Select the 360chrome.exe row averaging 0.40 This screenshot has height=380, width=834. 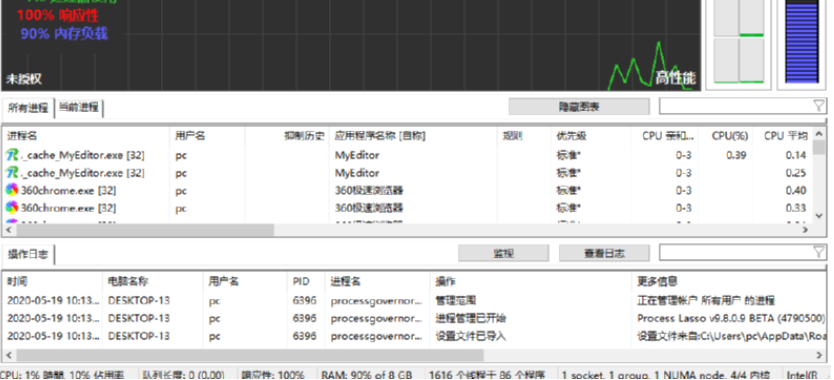point(407,191)
